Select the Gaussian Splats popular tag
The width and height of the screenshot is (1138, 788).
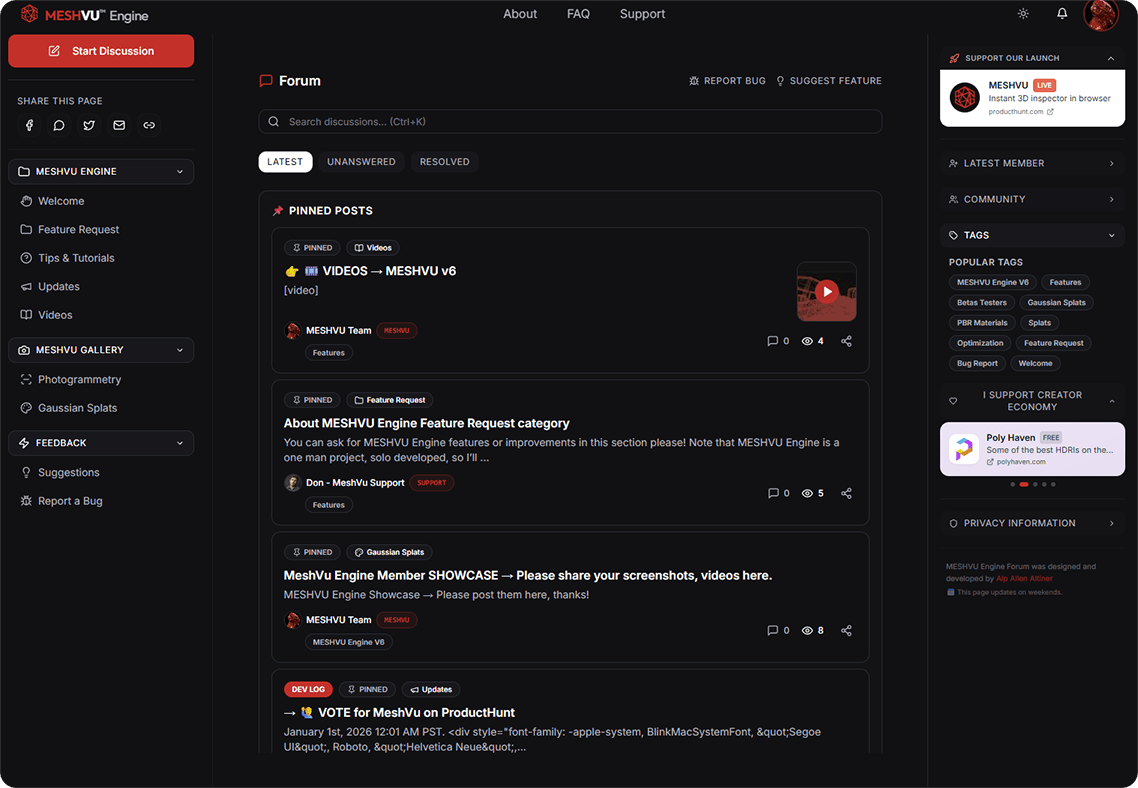(1056, 303)
